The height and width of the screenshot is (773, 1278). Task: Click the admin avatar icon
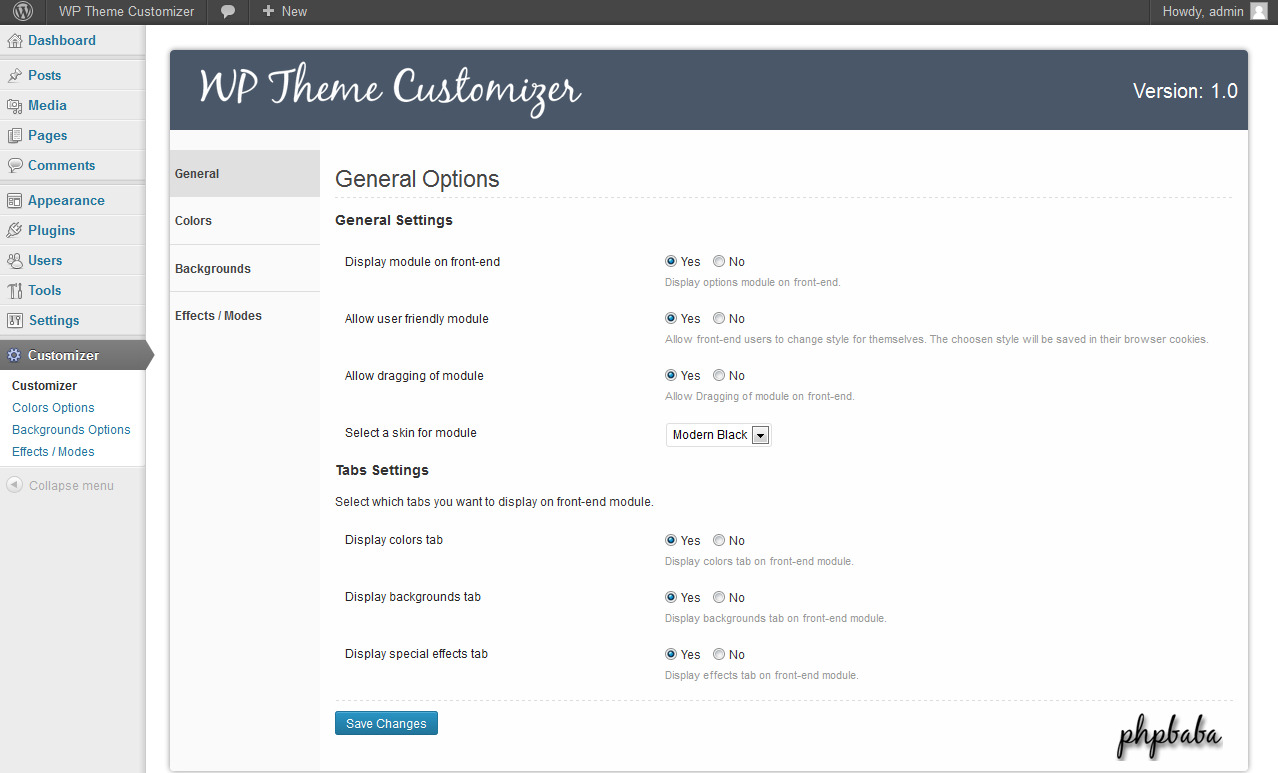(x=1258, y=12)
